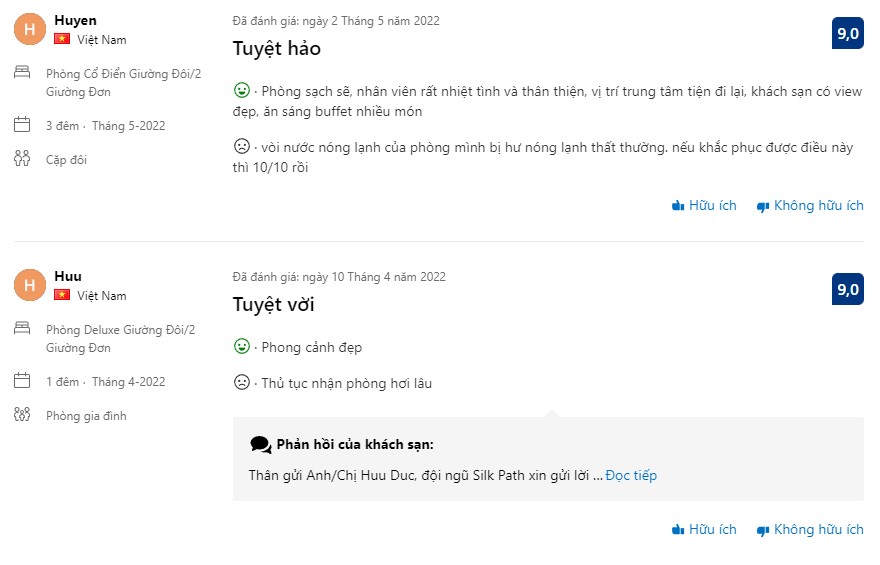Screen dimensions: 880x565
Task: Mark Huu's review as Không hữu ích
Action: point(809,529)
